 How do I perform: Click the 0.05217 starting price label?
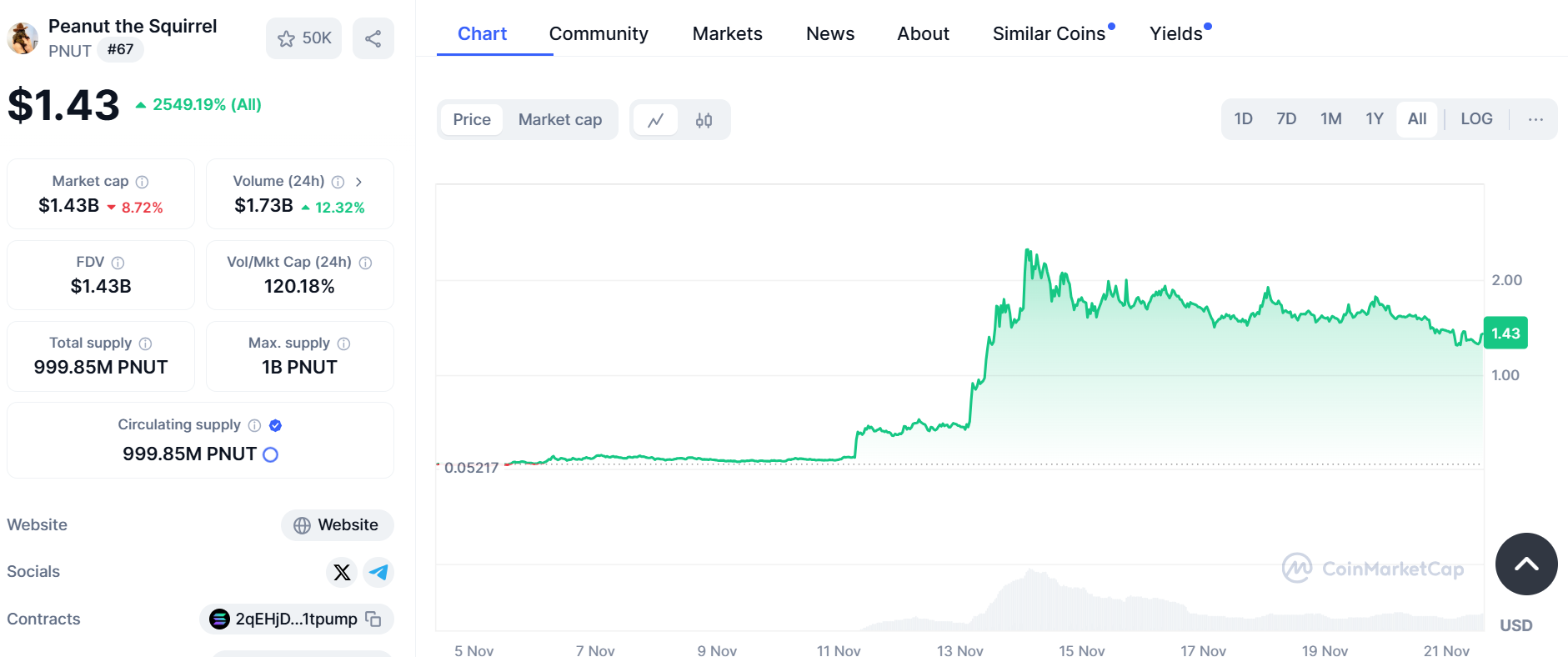471,468
